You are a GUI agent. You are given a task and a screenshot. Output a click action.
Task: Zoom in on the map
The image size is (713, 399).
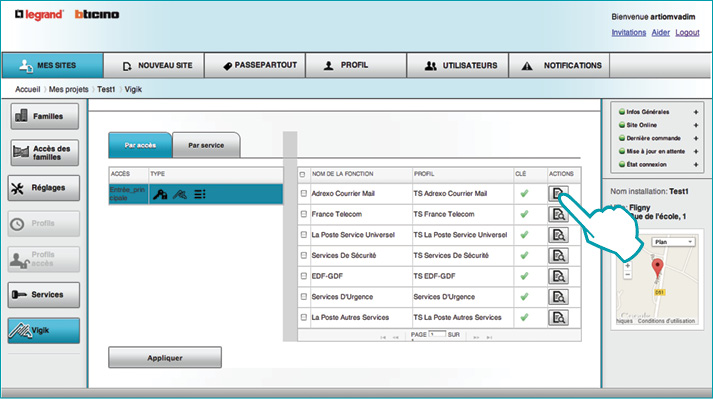tap(628, 266)
